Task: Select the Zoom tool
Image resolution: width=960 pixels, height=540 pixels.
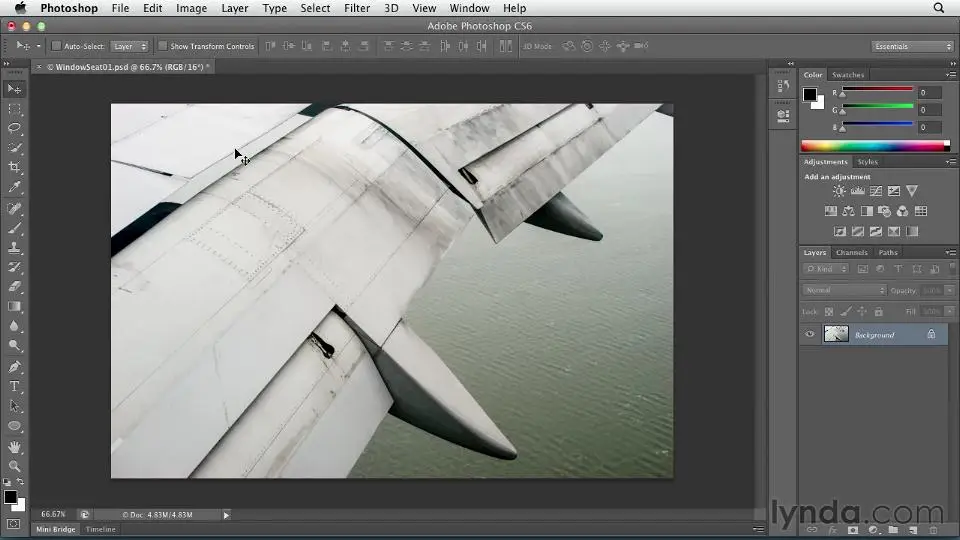Action: tap(15, 466)
